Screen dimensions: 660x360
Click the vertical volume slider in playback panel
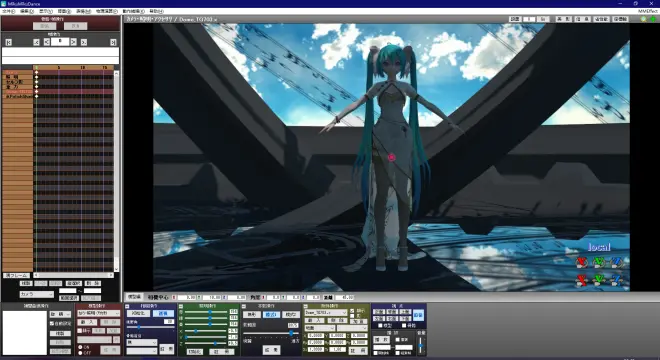point(420,345)
